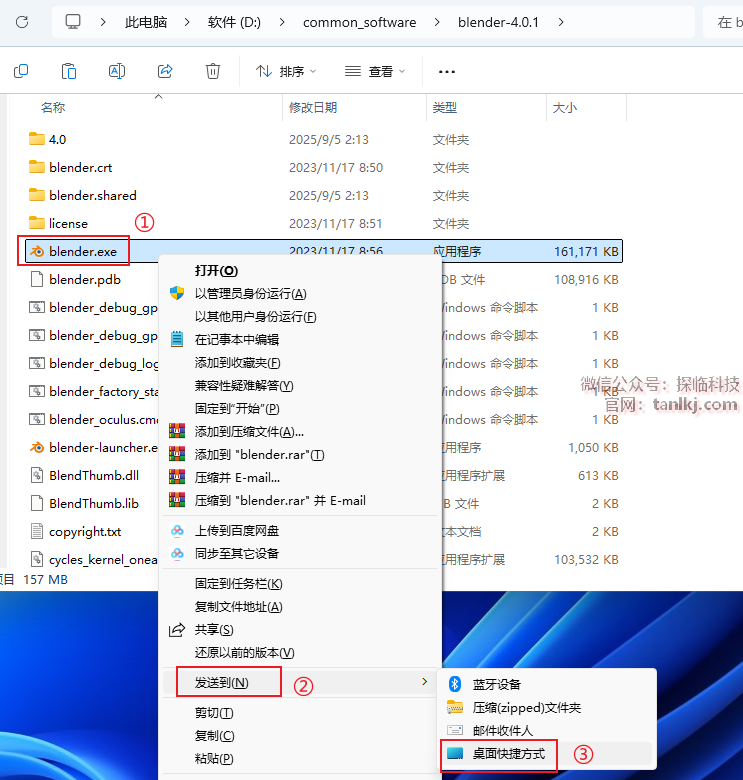
Task: Expand chevron after common_software in breadcrumb
Action: [437, 22]
